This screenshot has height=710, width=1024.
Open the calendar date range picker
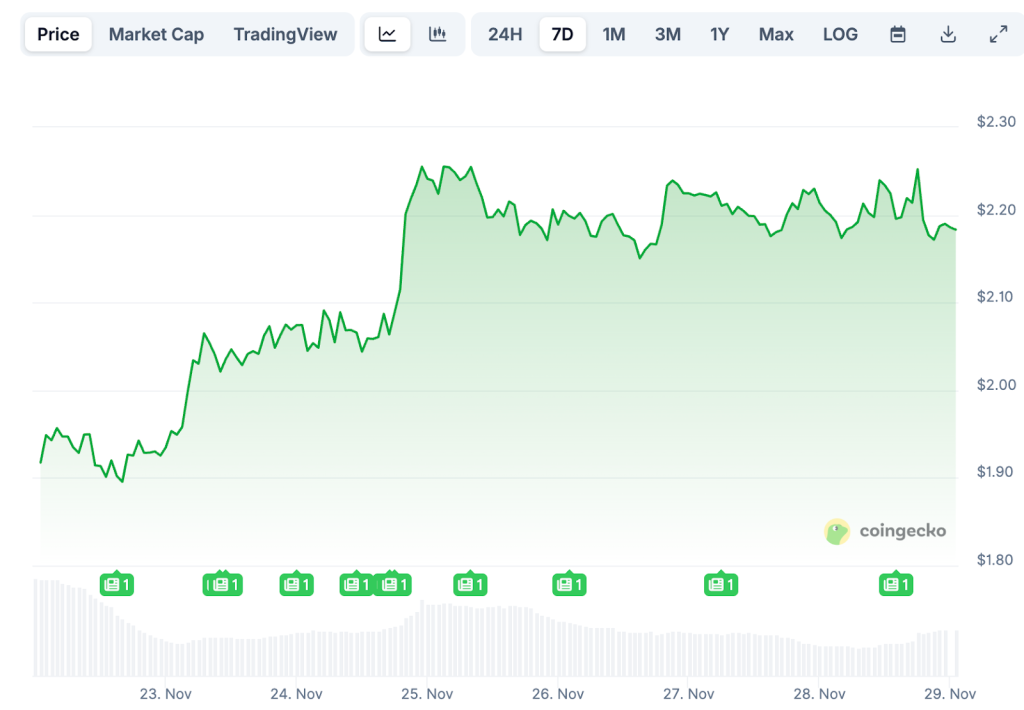(898, 34)
